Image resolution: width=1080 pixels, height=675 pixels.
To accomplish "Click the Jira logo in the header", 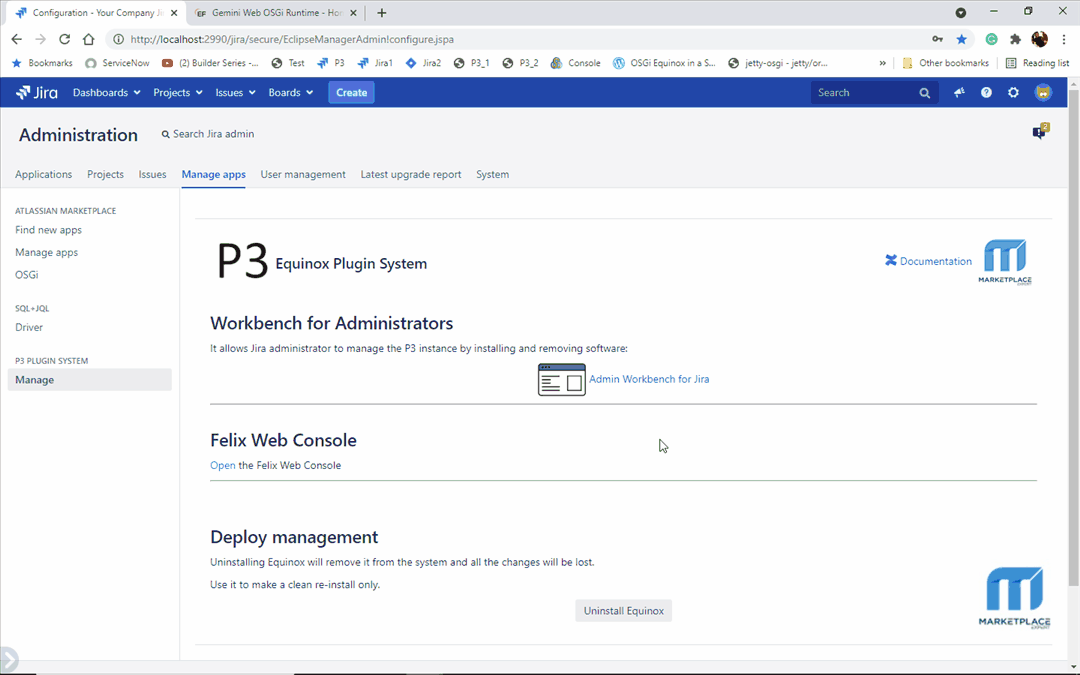I will tap(37, 92).
